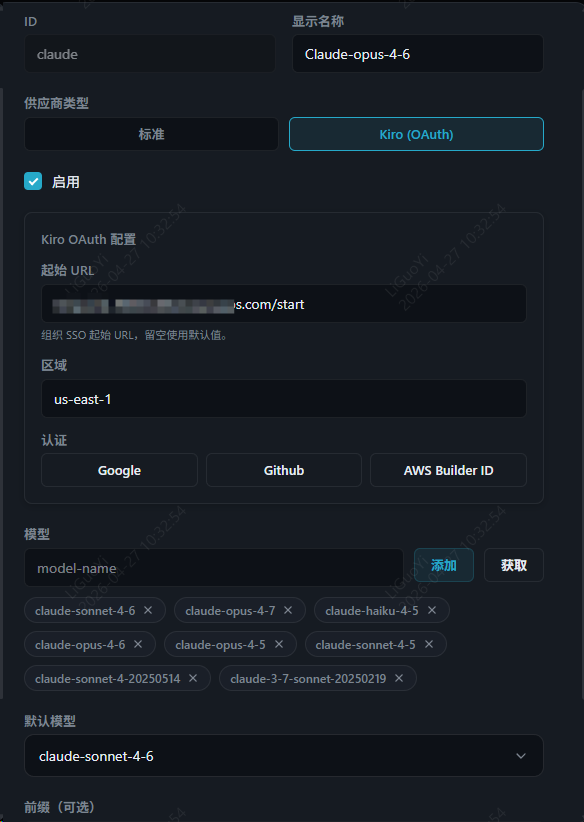Remove the claude-sonnet-4-6 model tag

(148, 610)
